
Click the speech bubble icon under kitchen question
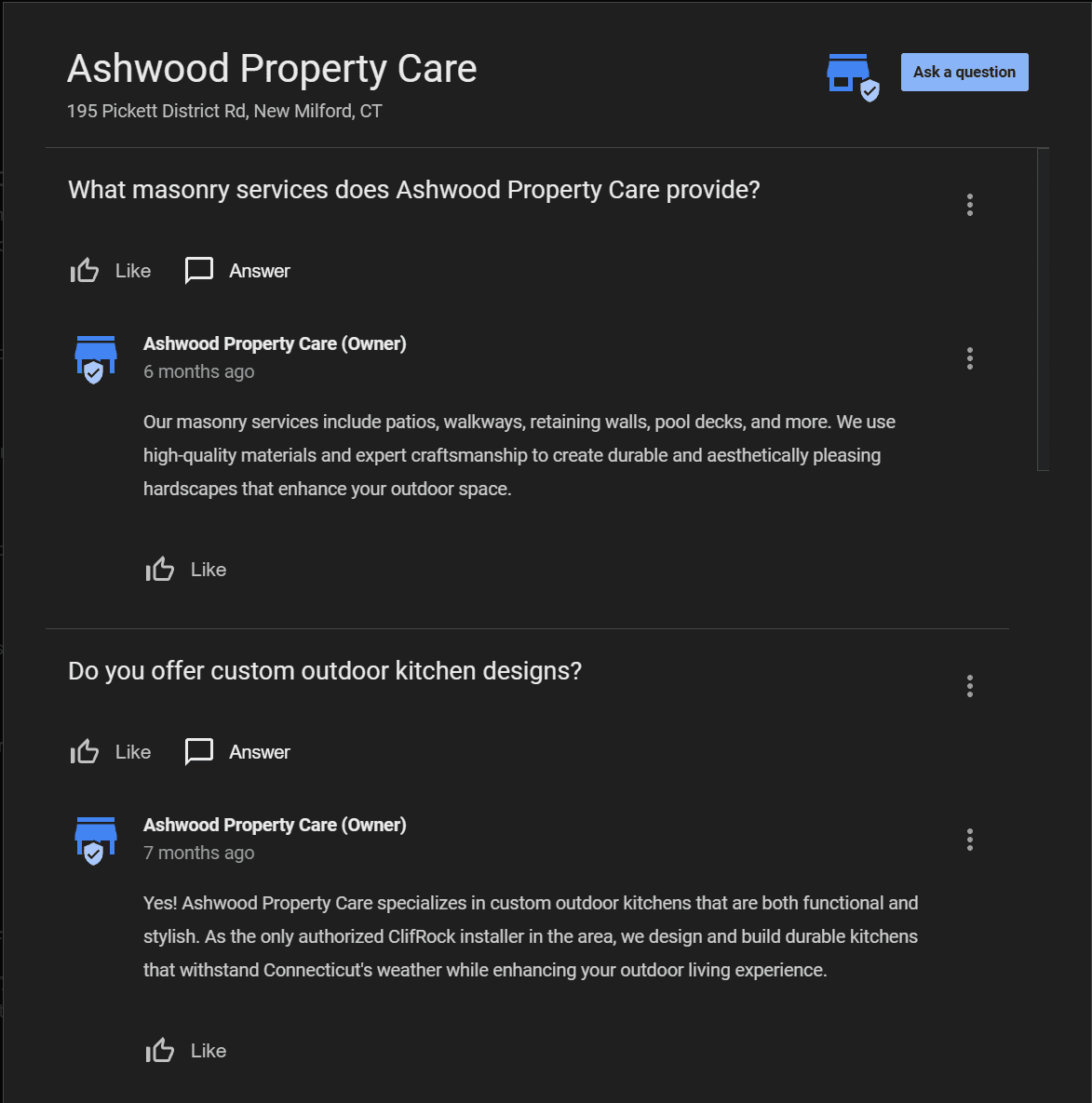click(199, 752)
